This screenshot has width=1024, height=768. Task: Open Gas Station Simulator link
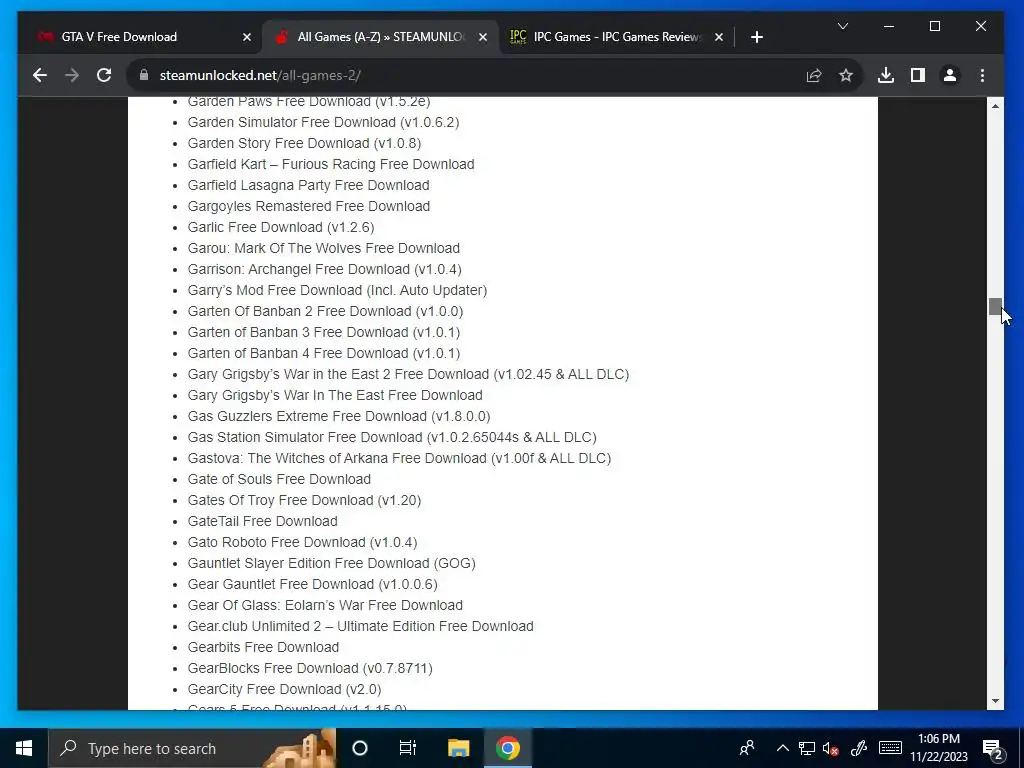pyautogui.click(x=392, y=437)
